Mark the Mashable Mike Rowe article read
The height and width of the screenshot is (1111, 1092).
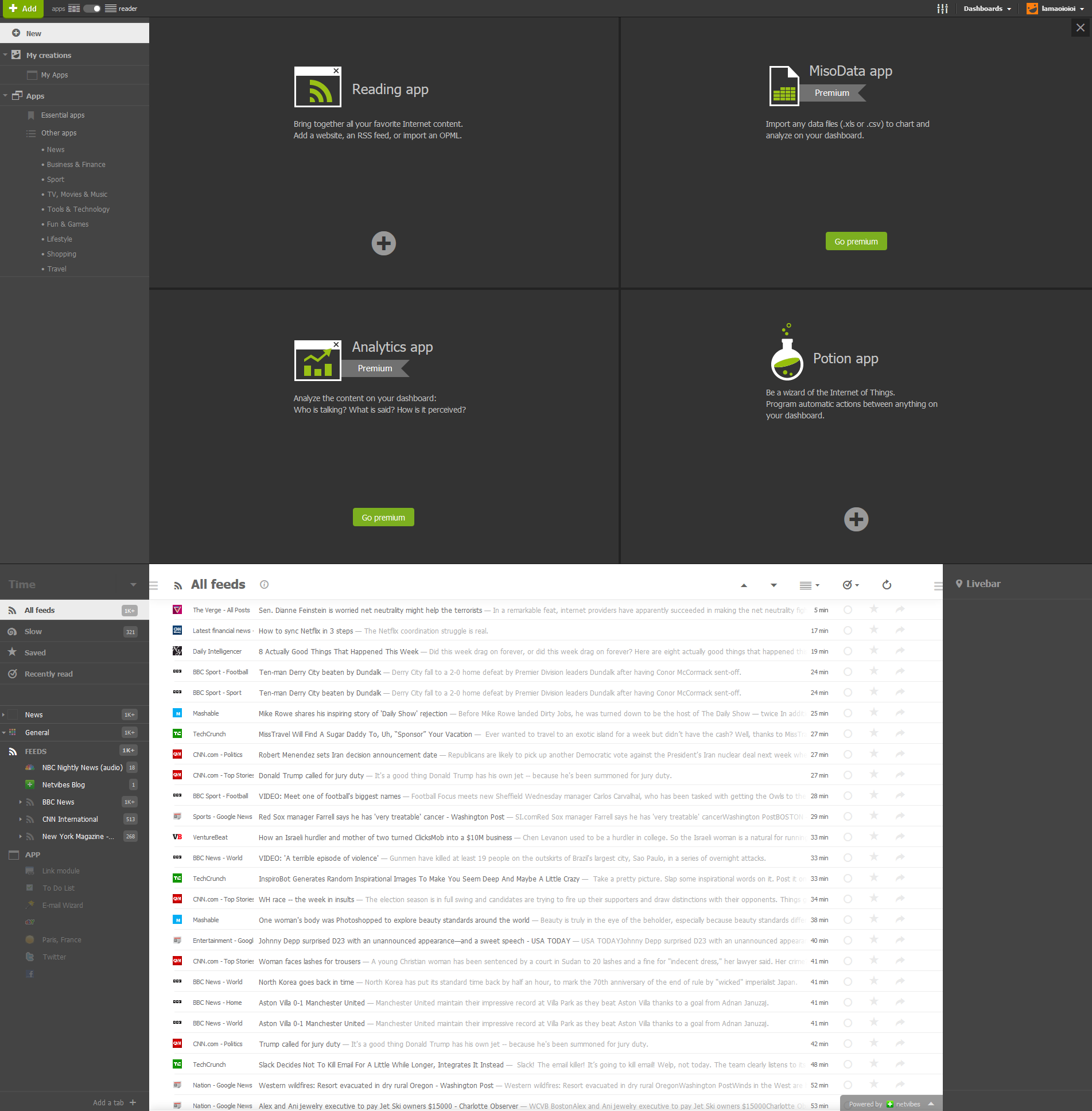[x=848, y=713]
